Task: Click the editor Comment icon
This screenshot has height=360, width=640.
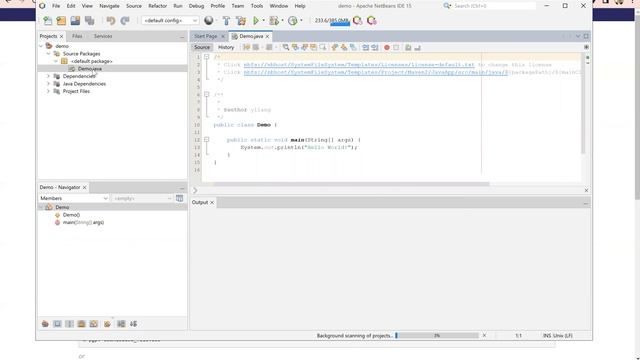Action: (408, 47)
